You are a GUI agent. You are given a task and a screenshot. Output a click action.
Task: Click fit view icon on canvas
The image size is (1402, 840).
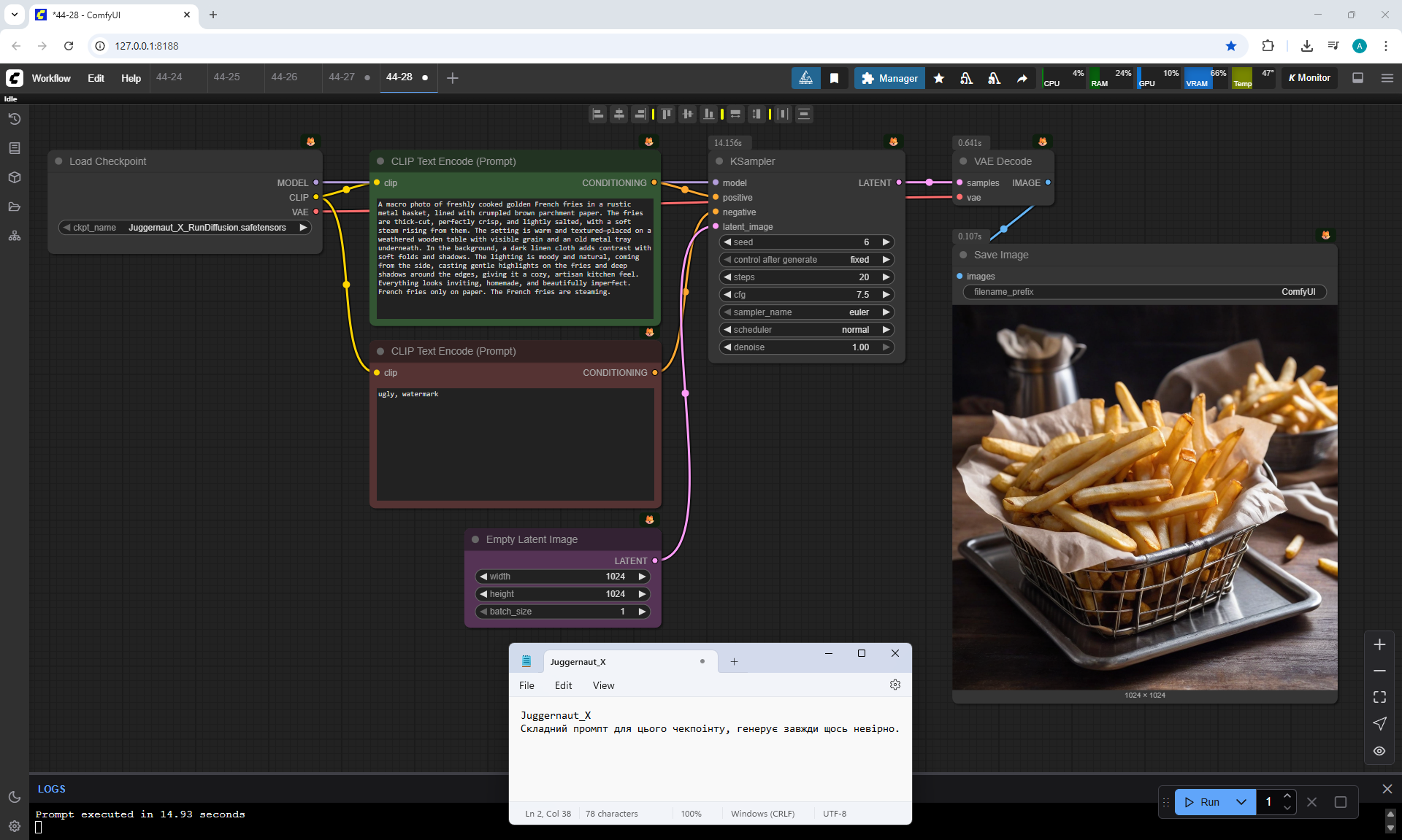pyautogui.click(x=1379, y=697)
